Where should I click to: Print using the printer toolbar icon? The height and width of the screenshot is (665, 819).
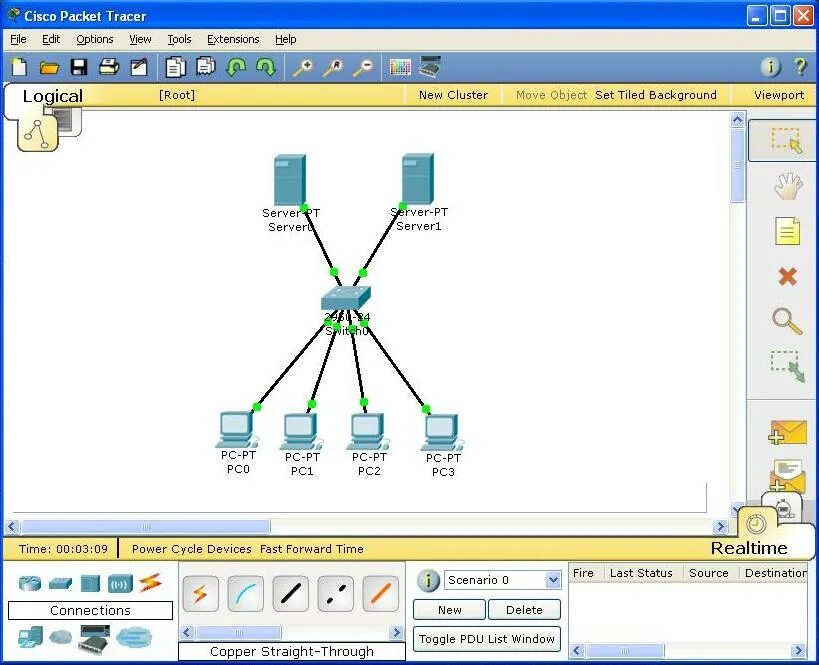coord(109,67)
